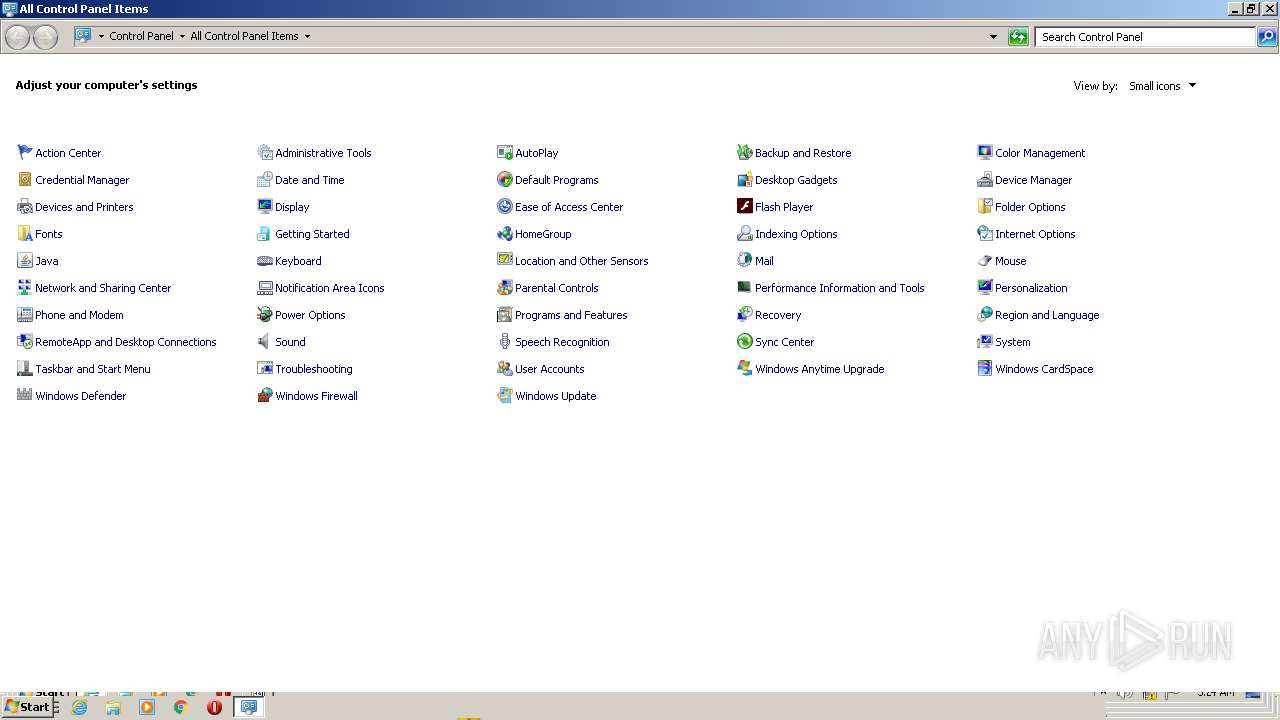Open the Display settings icon

(x=265, y=206)
